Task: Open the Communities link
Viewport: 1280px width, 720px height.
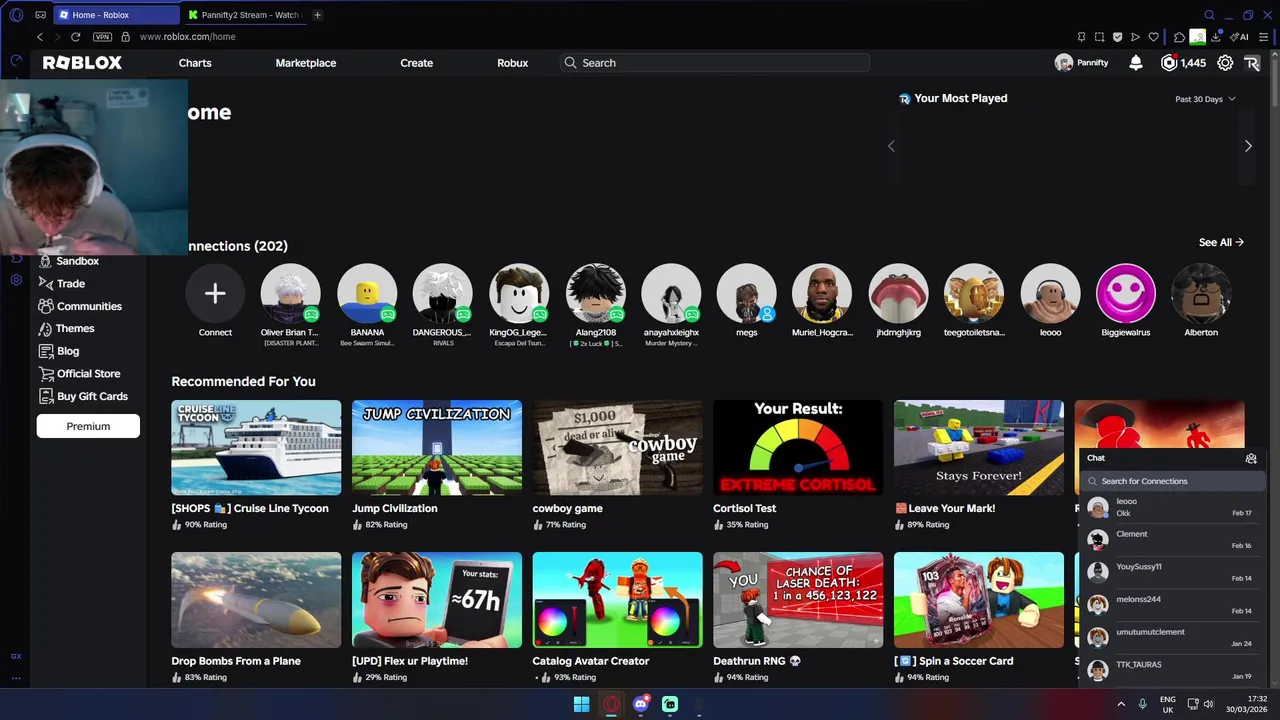Action: 89,306
